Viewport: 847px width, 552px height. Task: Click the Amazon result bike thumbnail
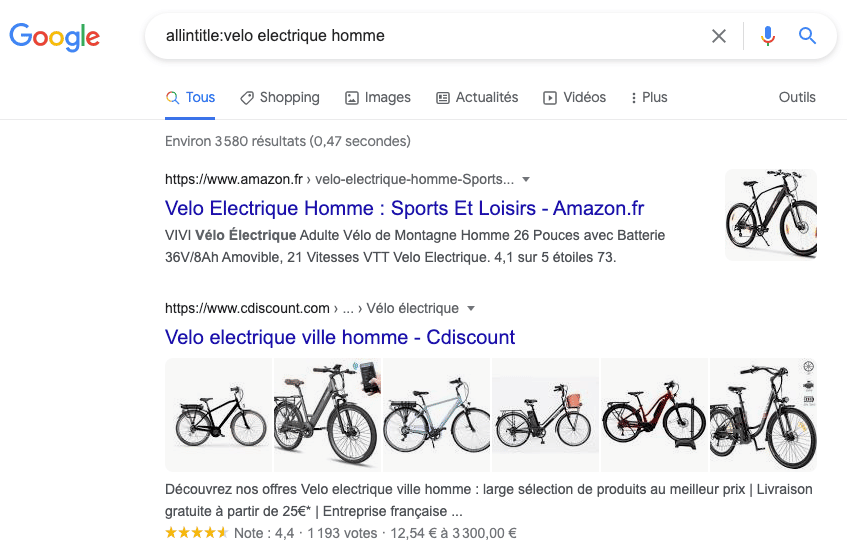coord(770,215)
